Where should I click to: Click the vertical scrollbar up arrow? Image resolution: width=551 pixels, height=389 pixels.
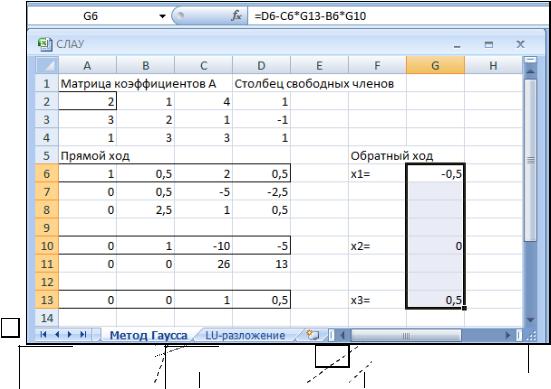[530, 72]
